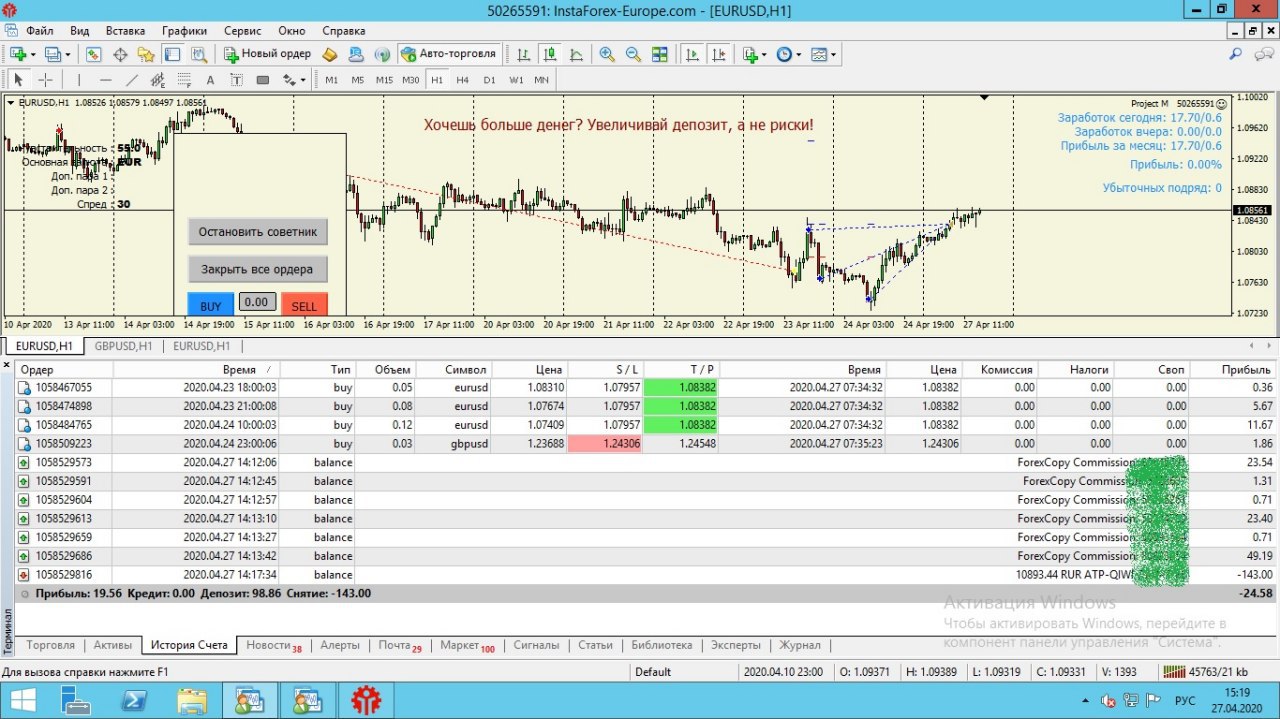Image resolution: width=1280 pixels, height=719 pixels.
Task: Select the trendline tool
Action: click(131, 80)
